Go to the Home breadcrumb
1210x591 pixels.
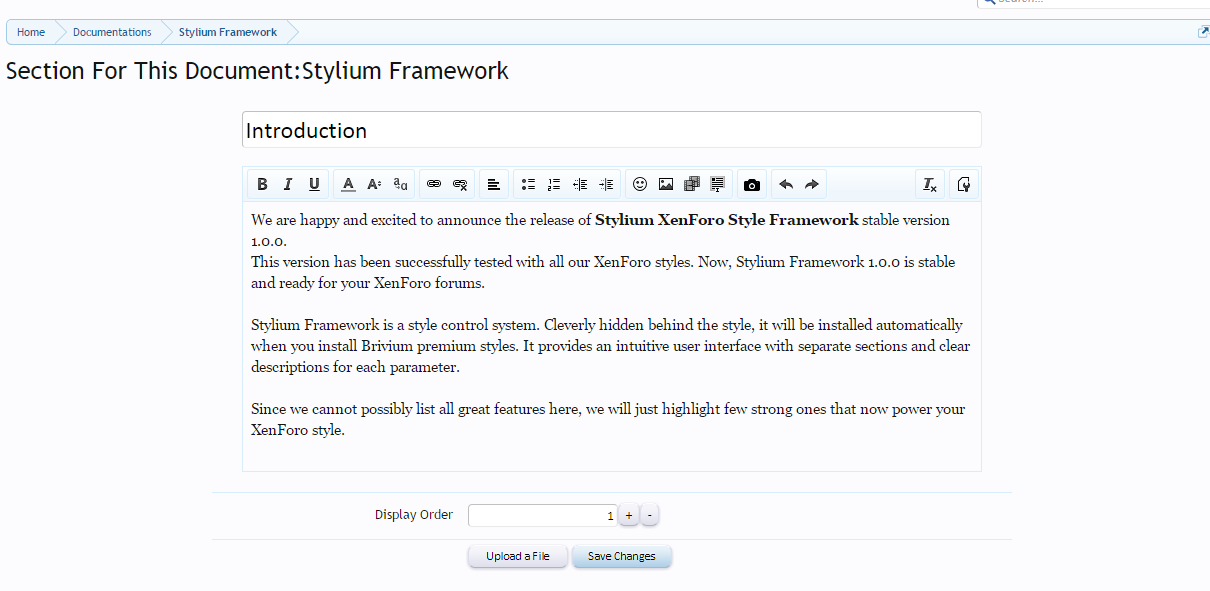[x=31, y=32]
